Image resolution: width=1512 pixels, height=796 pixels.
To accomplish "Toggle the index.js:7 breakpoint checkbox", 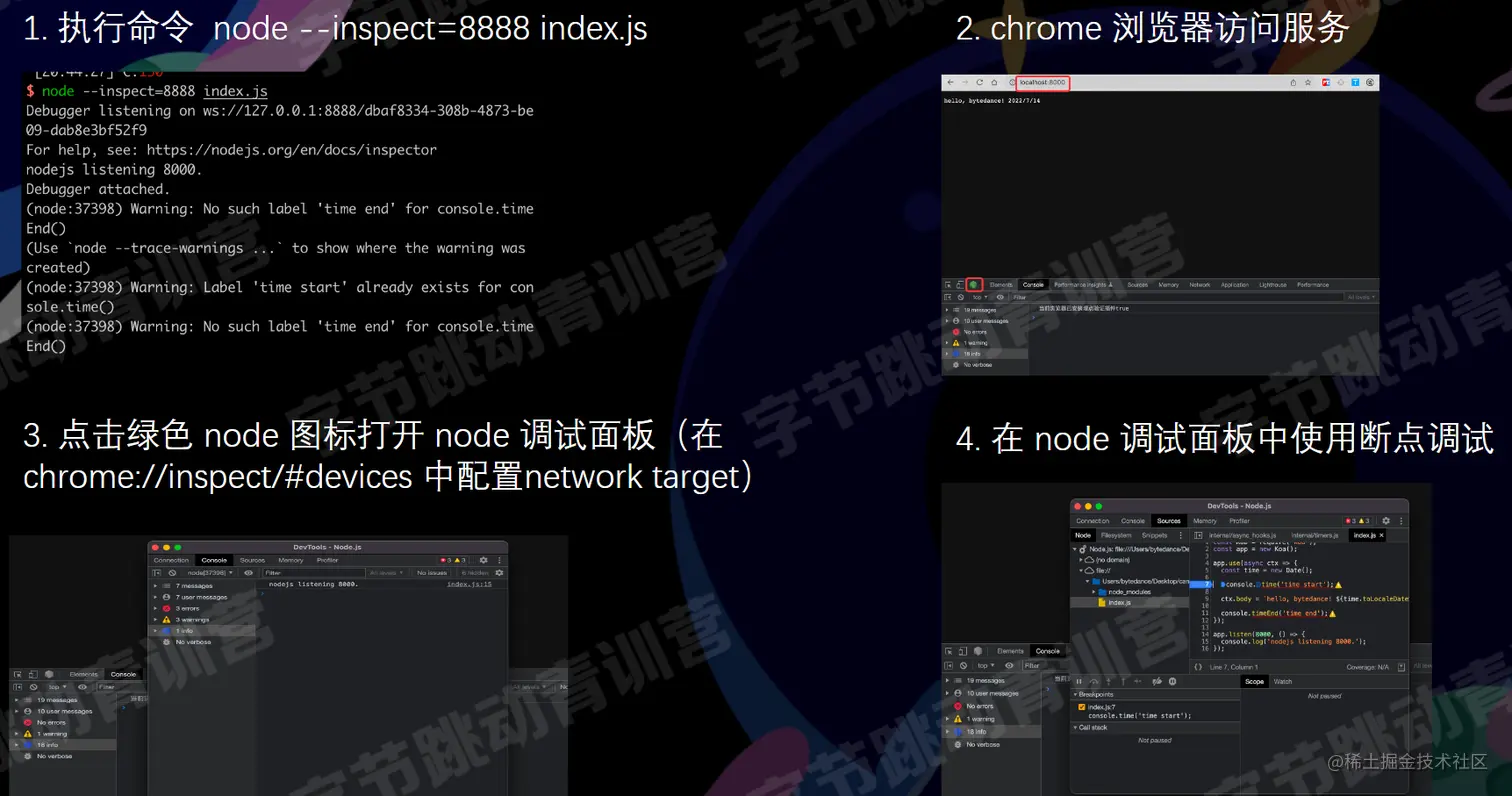I will click(1082, 707).
